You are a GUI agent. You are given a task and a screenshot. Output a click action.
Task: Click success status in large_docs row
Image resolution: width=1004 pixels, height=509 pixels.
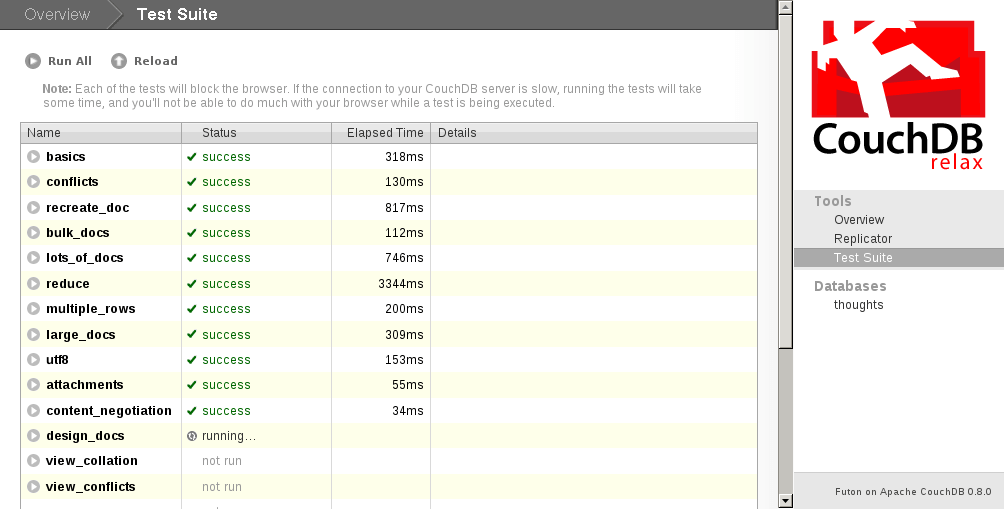(226, 335)
